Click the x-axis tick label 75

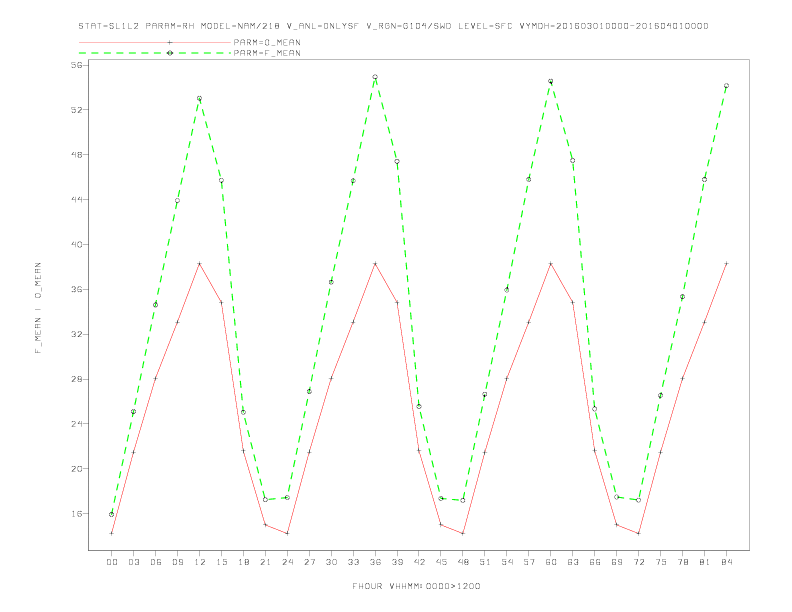(661, 562)
